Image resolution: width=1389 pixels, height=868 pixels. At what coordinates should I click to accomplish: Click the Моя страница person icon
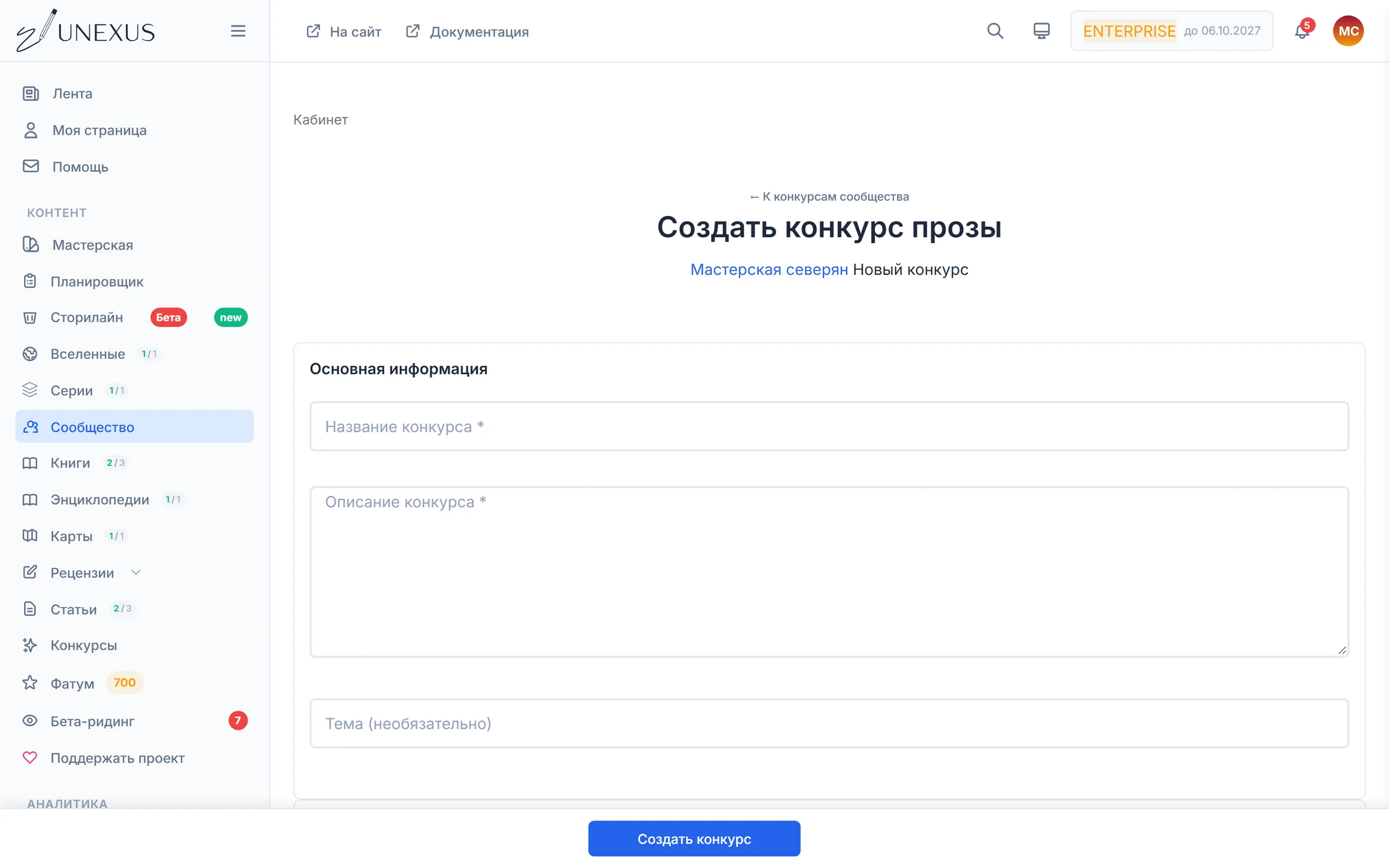click(x=31, y=130)
